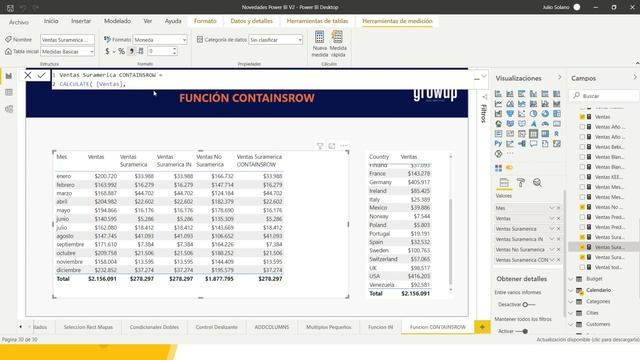The height and width of the screenshot is (360, 640).
Task: Open the Analytics magnifier pane
Action: 538,183
